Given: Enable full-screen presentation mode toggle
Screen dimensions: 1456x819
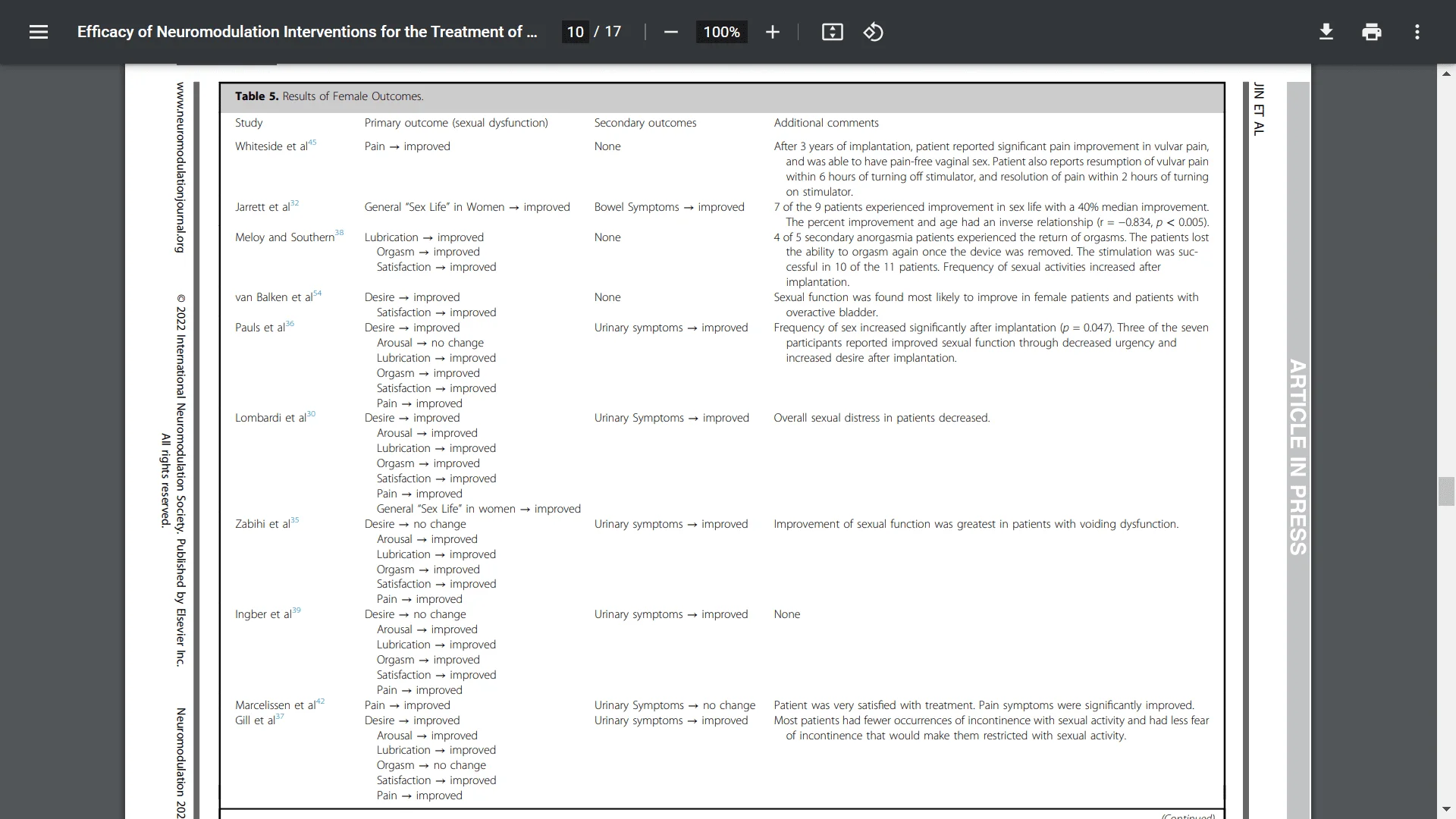Looking at the screenshot, I should pyautogui.click(x=833, y=32).
